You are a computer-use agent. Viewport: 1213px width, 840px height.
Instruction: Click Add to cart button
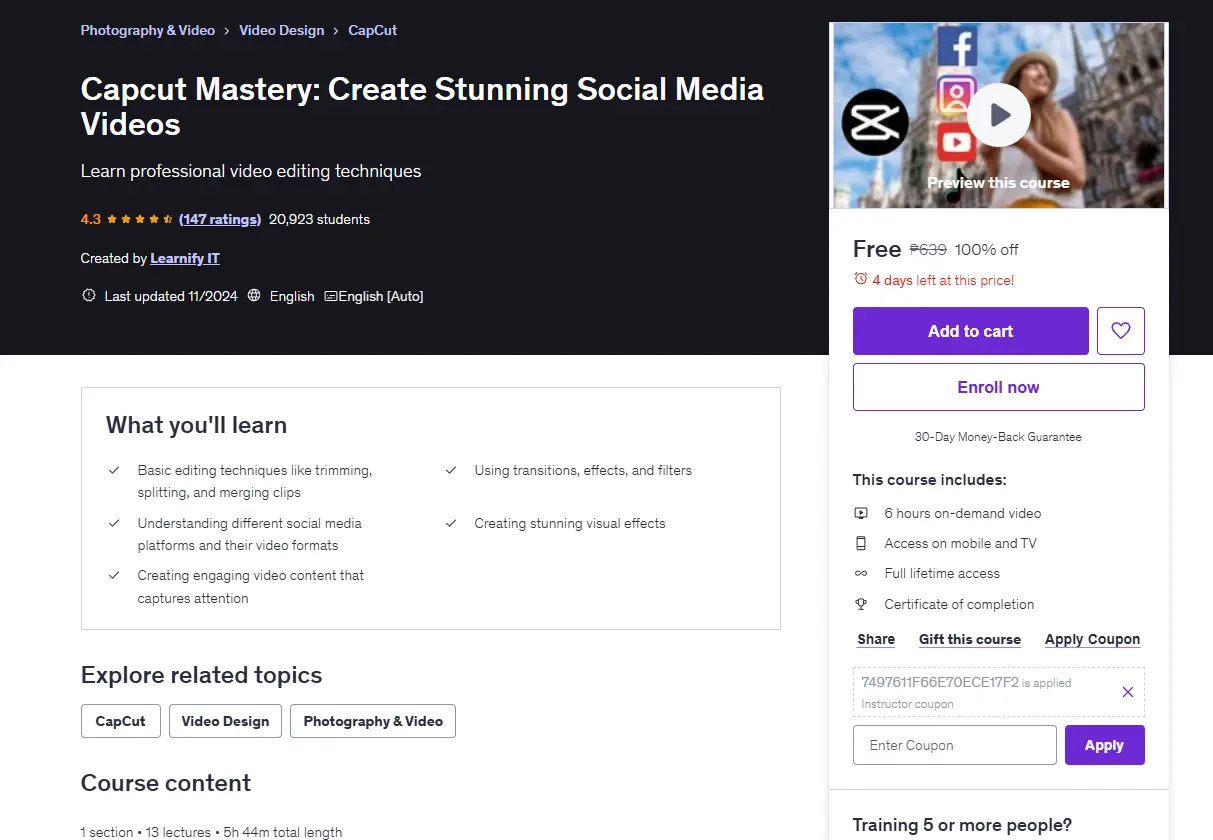(970, 331)
